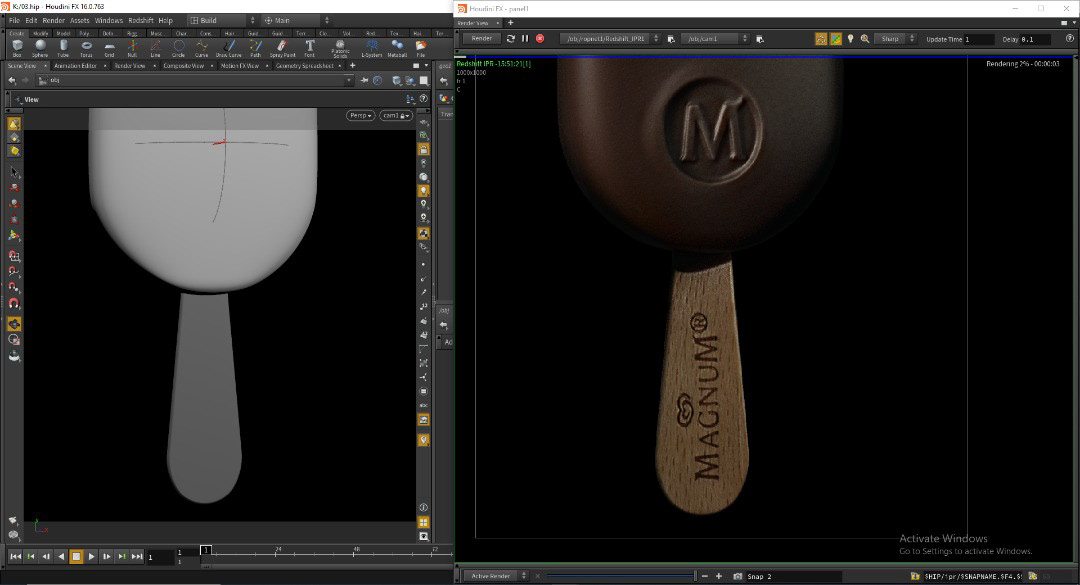This screenshot has width=1080, height=585.
Task: Open the Persp viewport dropdown
Action: point(360,115)
